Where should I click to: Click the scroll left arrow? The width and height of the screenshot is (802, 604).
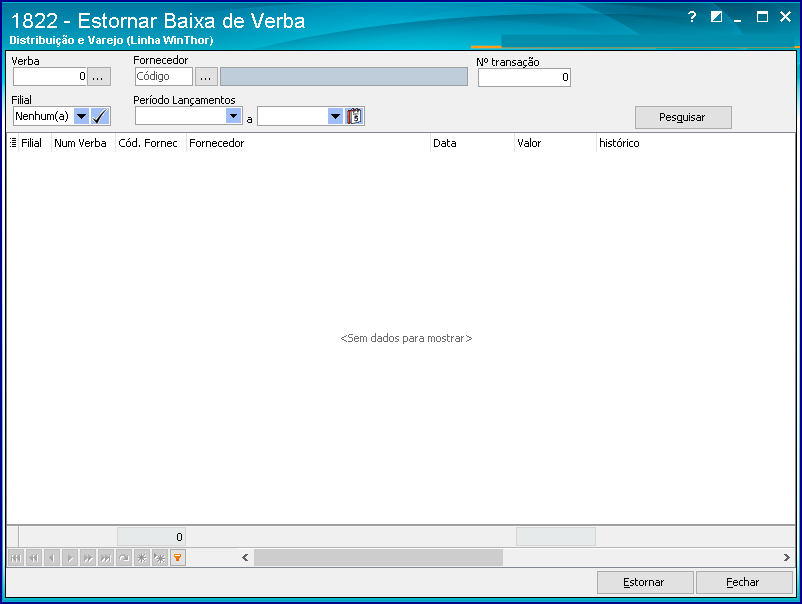(x=245, y=557)
